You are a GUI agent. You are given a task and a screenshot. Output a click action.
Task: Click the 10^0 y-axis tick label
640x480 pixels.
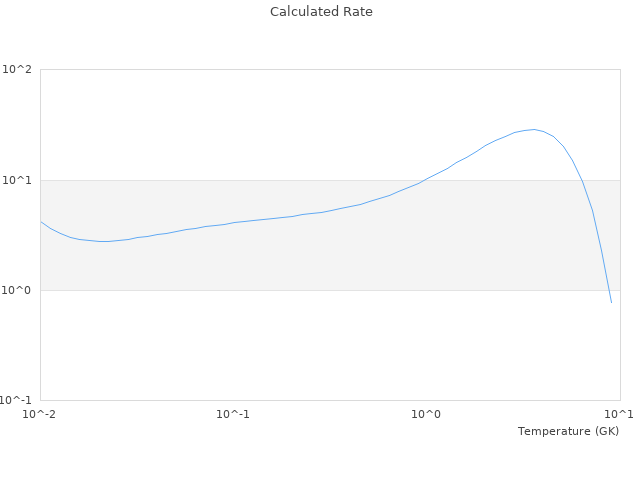click(x=18, y=290)
